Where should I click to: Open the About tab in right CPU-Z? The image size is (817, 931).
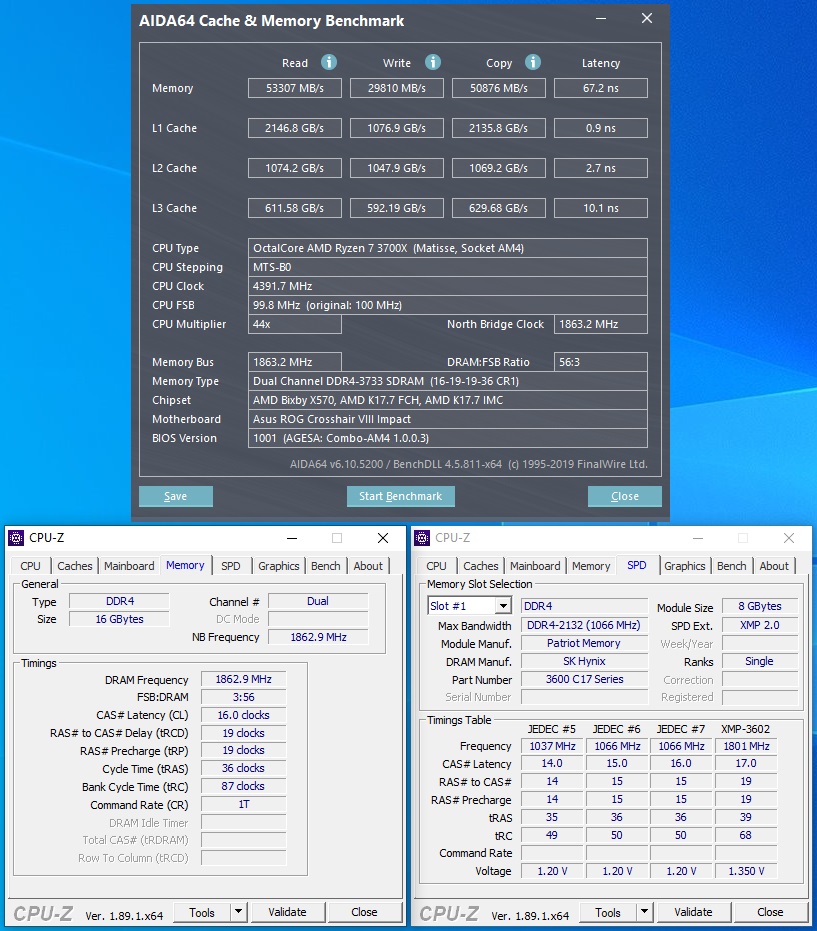pyautogui.click(x=774, y=566)
